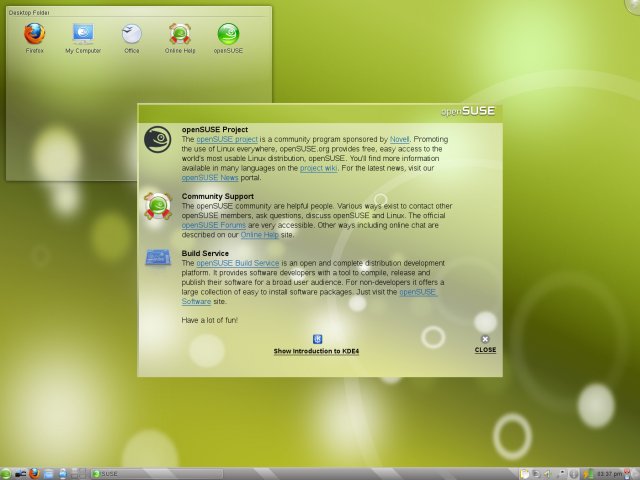Open the green openSUSE start menu
640x480 pixels.
(x=6, y=474)
